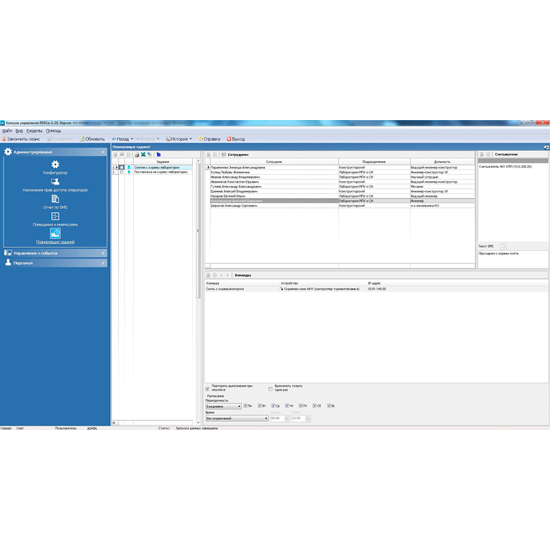This screenshot has width=550, height=550.
Task: Click the blue flag icon in tasks toolbar
Action: tap(159, 154)
